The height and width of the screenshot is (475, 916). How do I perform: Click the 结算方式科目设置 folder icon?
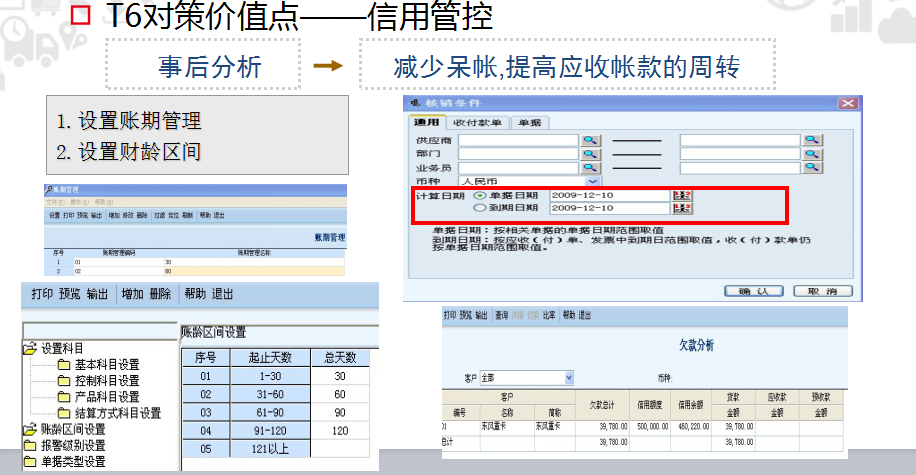(64, 413)
